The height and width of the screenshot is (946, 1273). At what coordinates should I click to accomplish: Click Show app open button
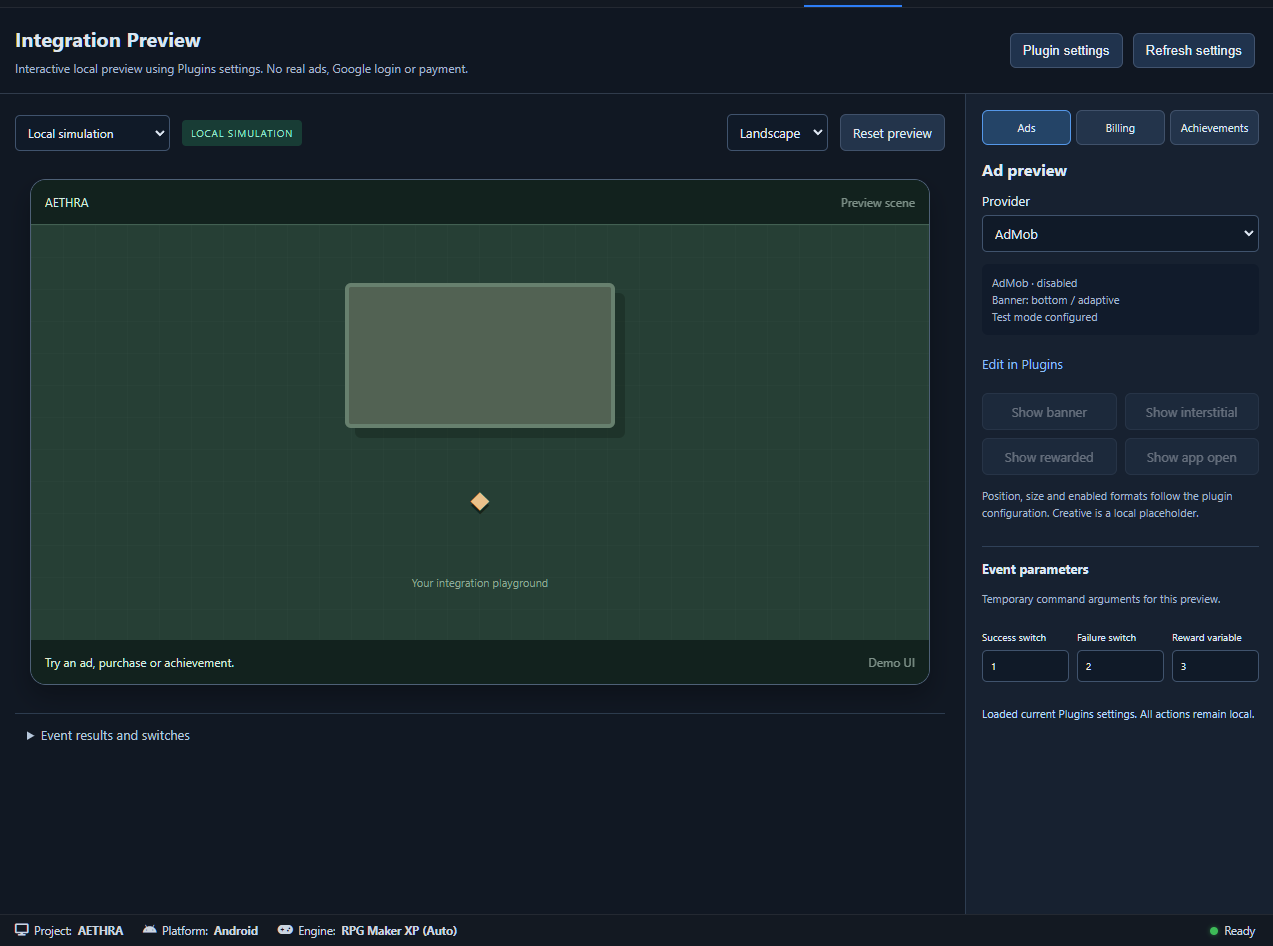[1191, 457]
